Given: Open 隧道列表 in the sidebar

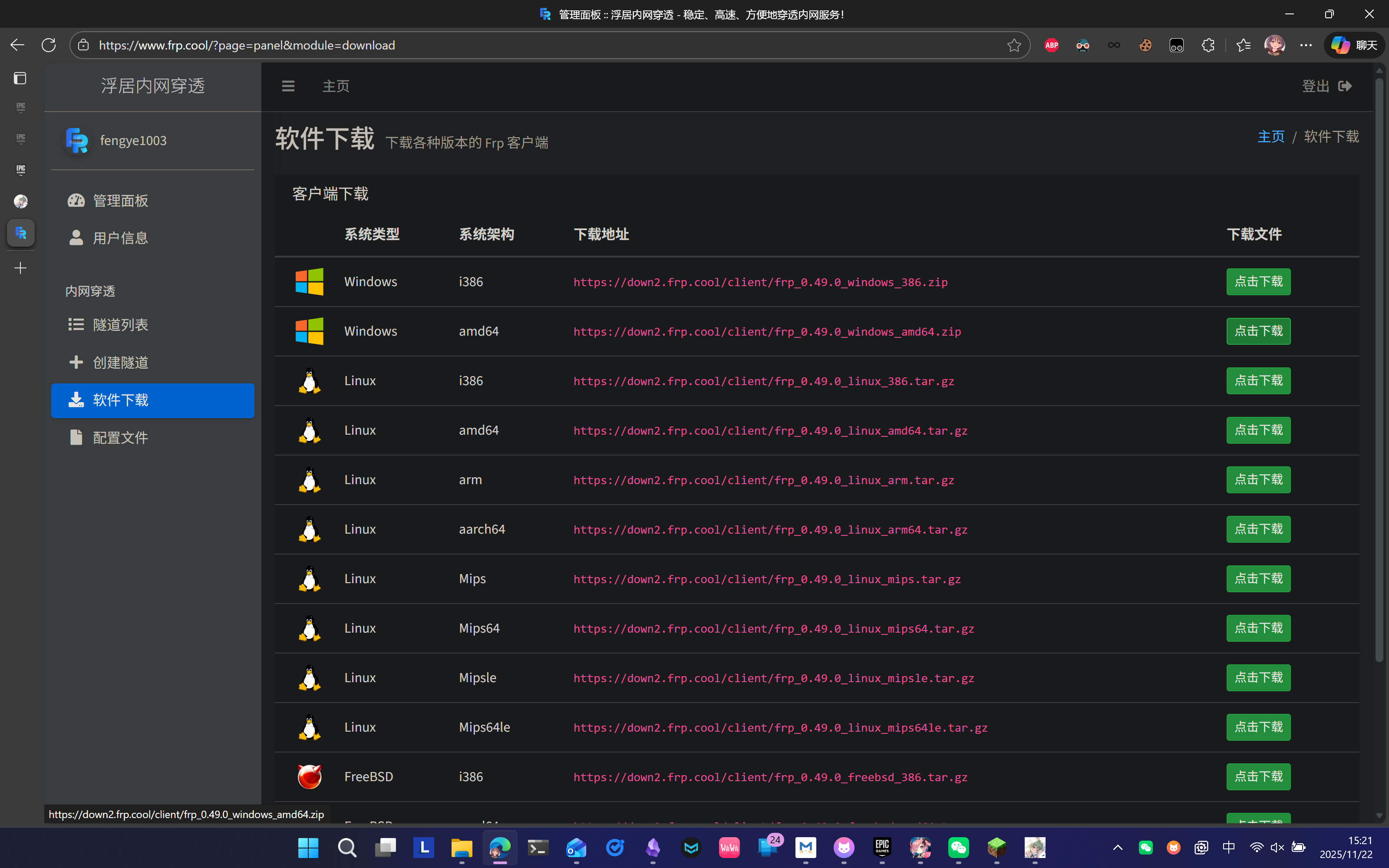Looking at the screenshot, I should coord(121,325).
